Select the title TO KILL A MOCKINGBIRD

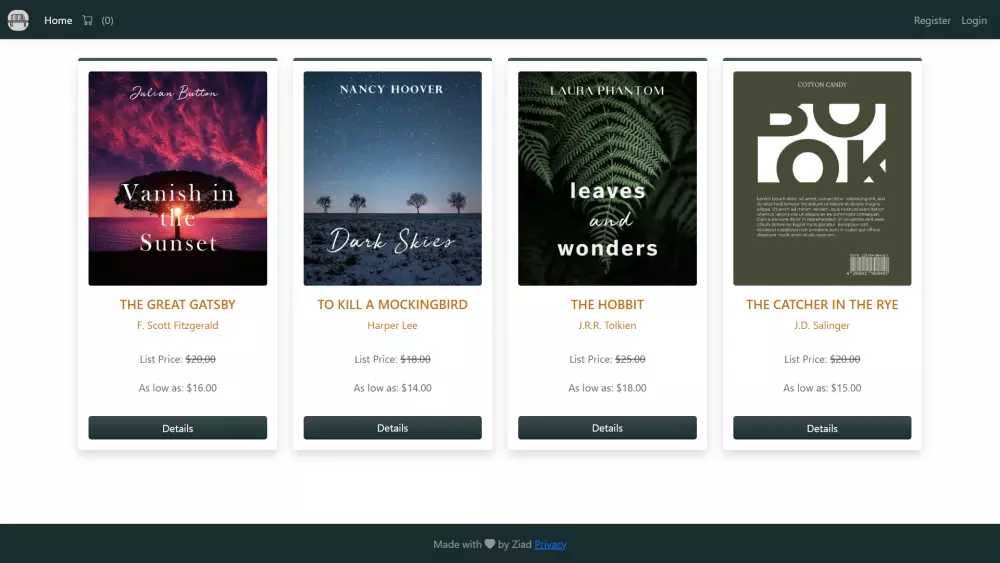392,304
